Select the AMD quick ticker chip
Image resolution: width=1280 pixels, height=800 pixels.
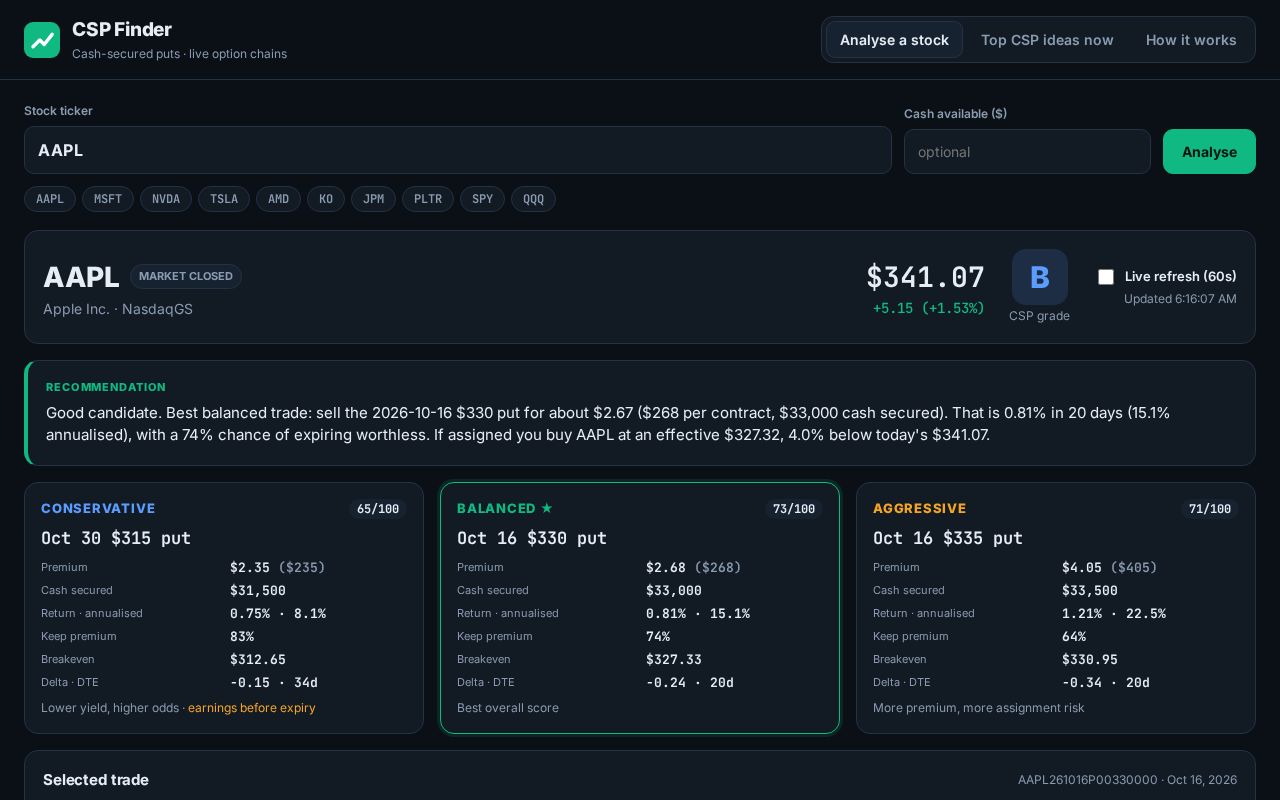click(278, 199)
